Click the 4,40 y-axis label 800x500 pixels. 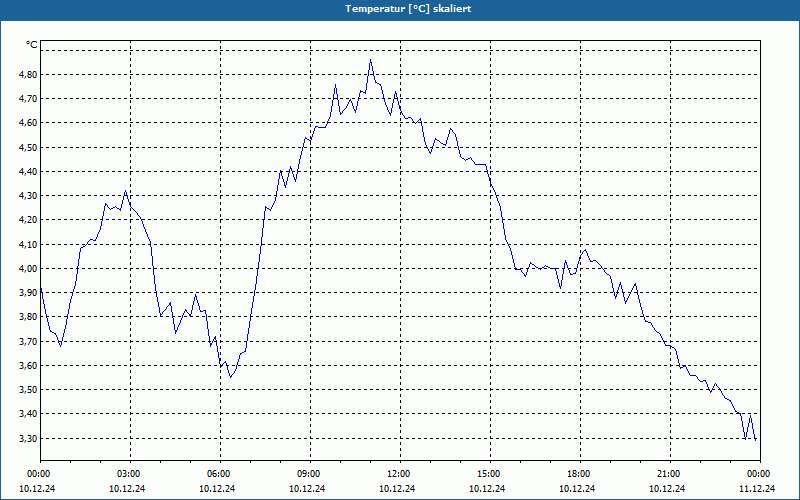[x=29, y=171]
